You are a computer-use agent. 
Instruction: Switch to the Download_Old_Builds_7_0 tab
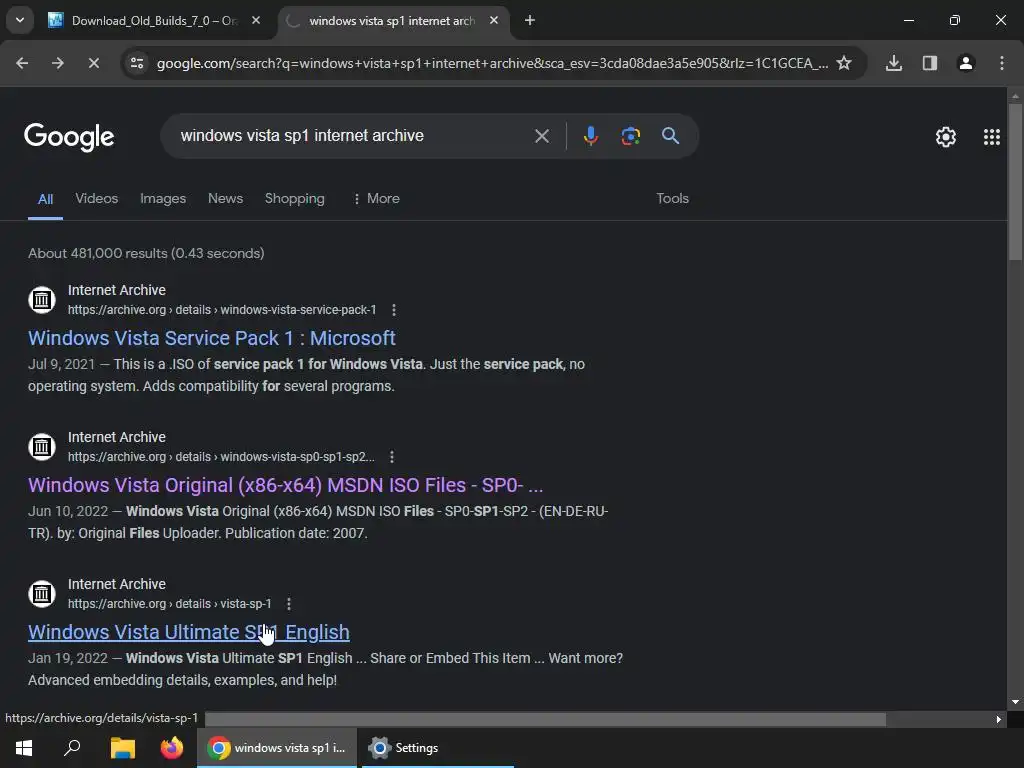pos(154,21)
